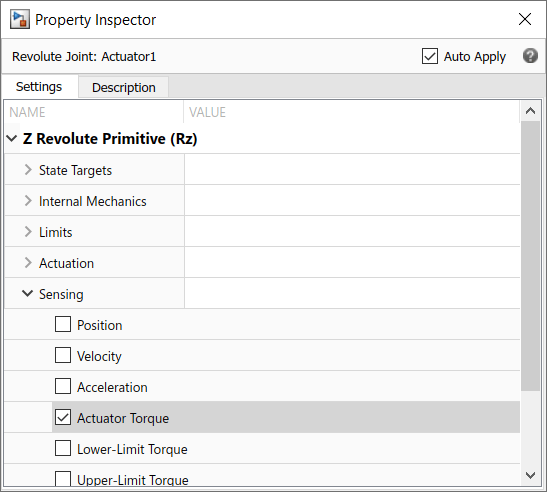Click the Property Inspector window icon
Image resolution: width=547 pixels, height=492 pixels.
pyautogui.click(x=20, y=20)
